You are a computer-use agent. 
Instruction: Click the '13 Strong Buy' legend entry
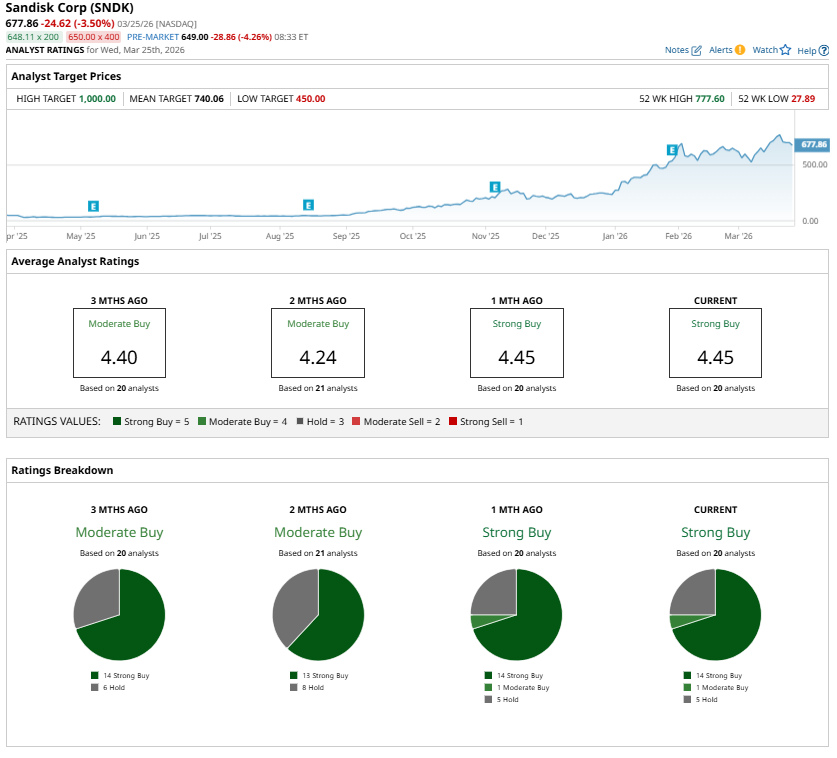pyautogui.click(x=319, y=675)
